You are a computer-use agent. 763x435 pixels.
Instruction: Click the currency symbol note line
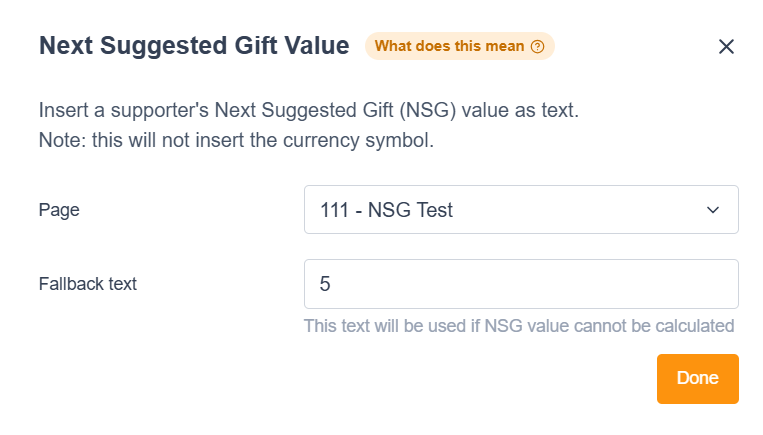click(236, 141)
